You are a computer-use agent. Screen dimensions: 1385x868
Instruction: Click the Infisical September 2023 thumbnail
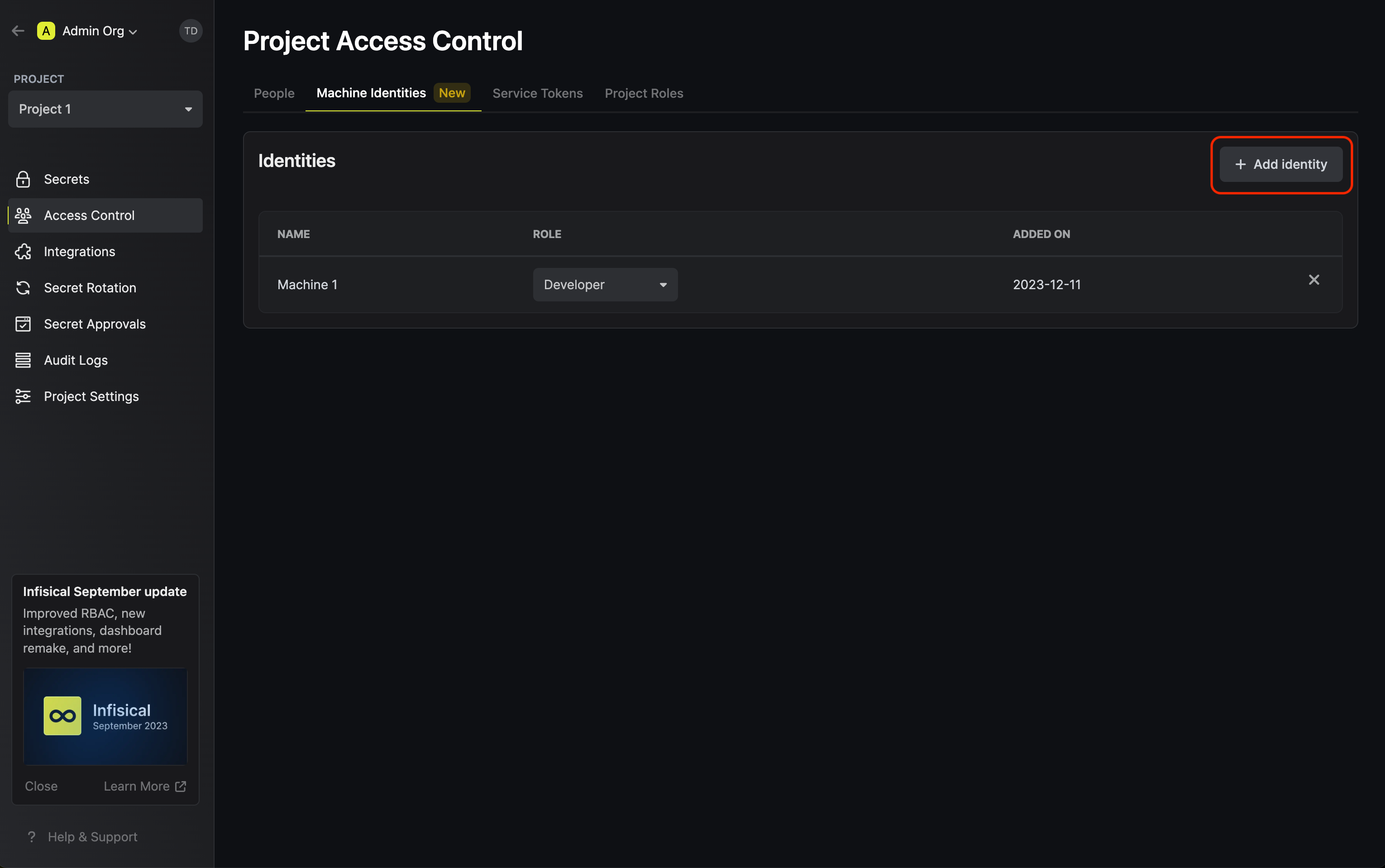click(x=105, y=716)
